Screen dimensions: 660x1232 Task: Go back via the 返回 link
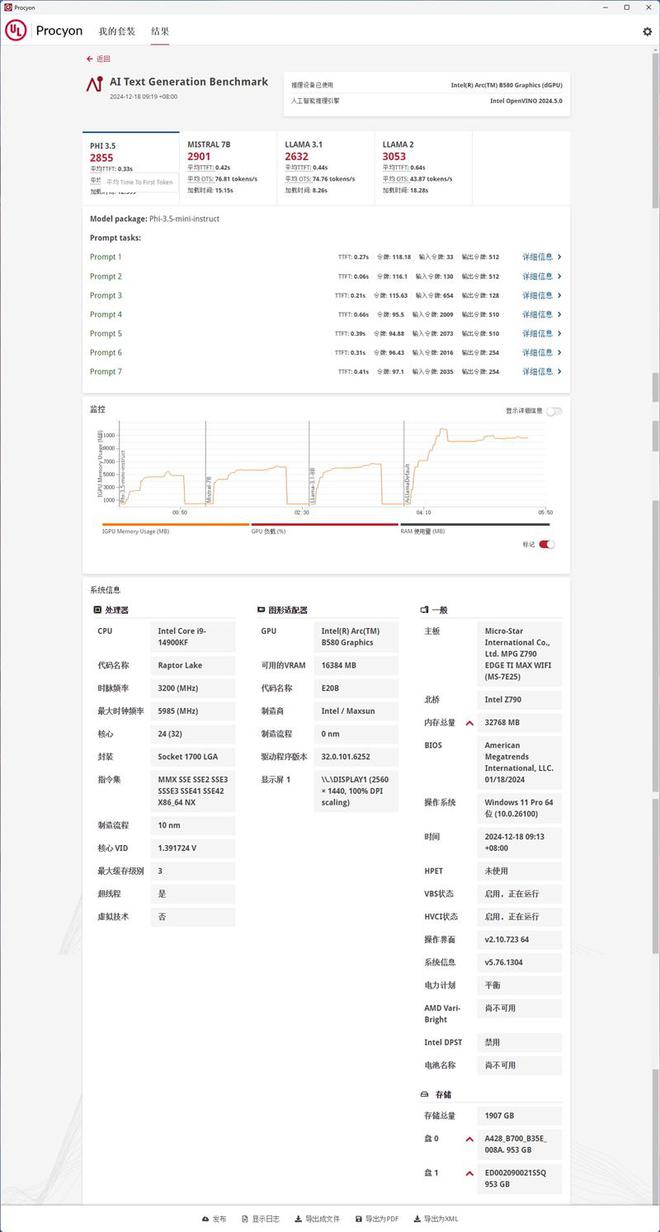[98, 59]
